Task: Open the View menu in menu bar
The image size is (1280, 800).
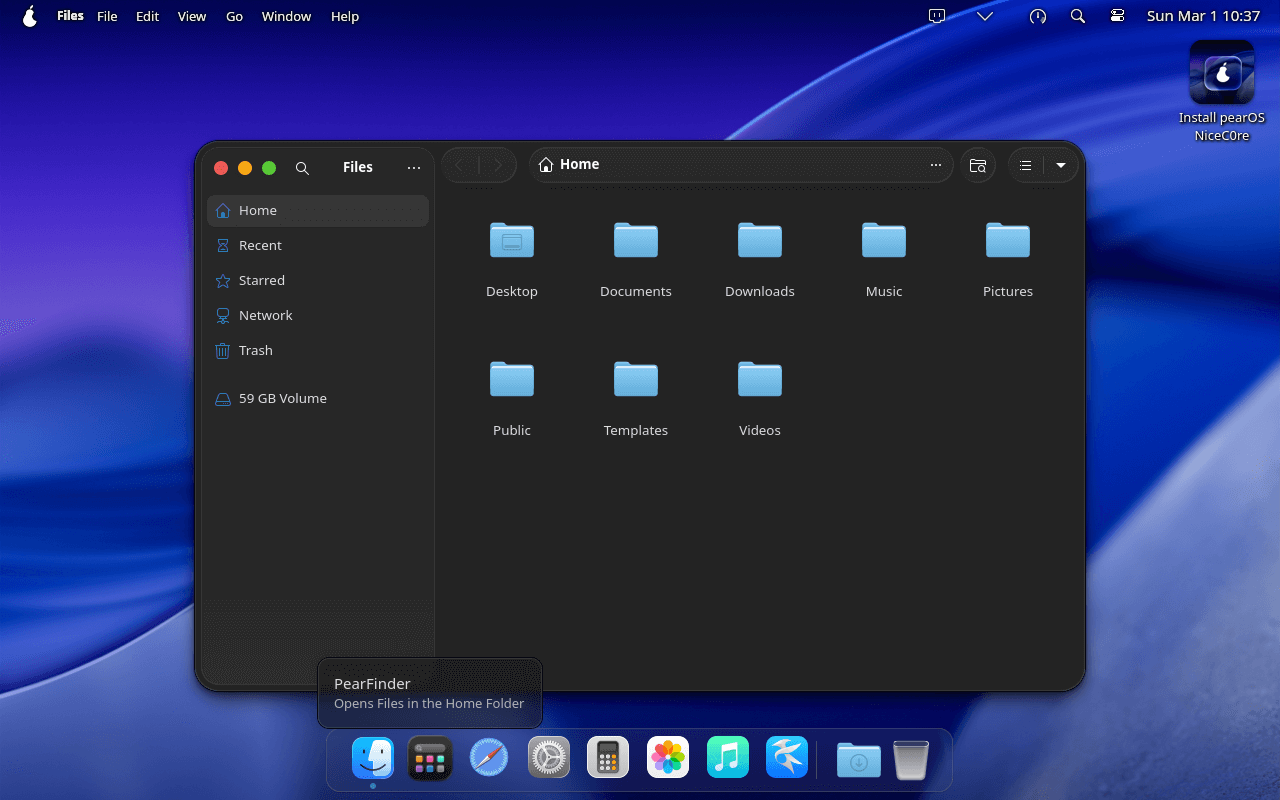Action: point(192,16)
